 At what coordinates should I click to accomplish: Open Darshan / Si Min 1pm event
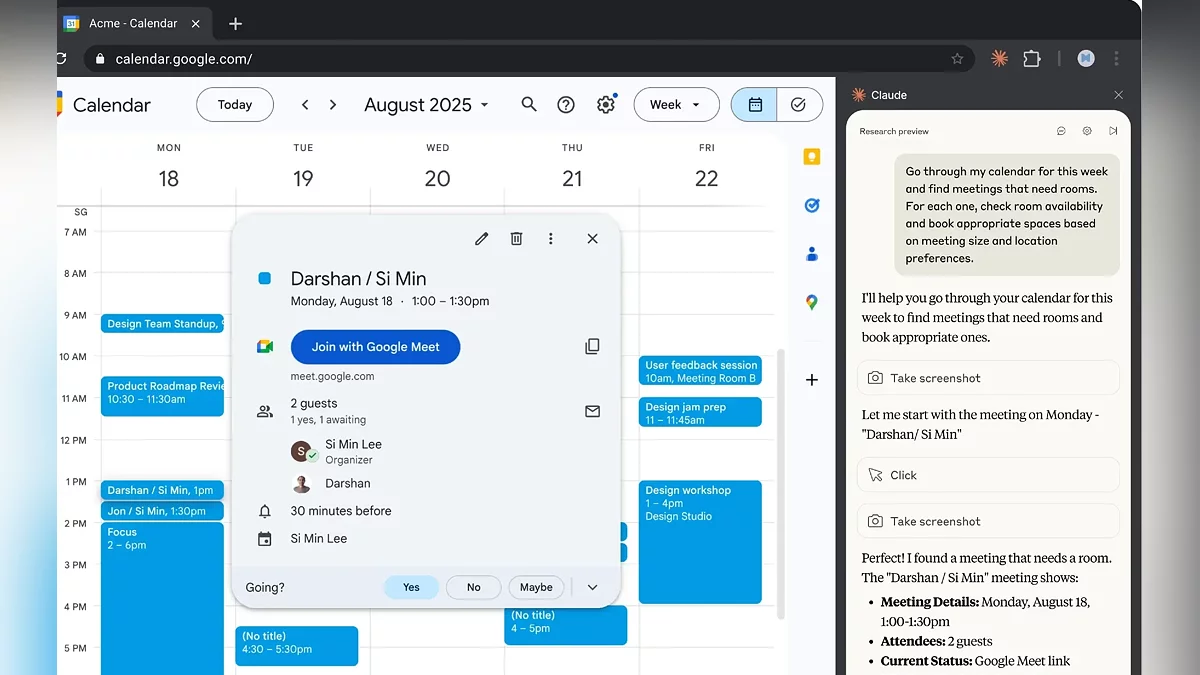pos(162,490)
